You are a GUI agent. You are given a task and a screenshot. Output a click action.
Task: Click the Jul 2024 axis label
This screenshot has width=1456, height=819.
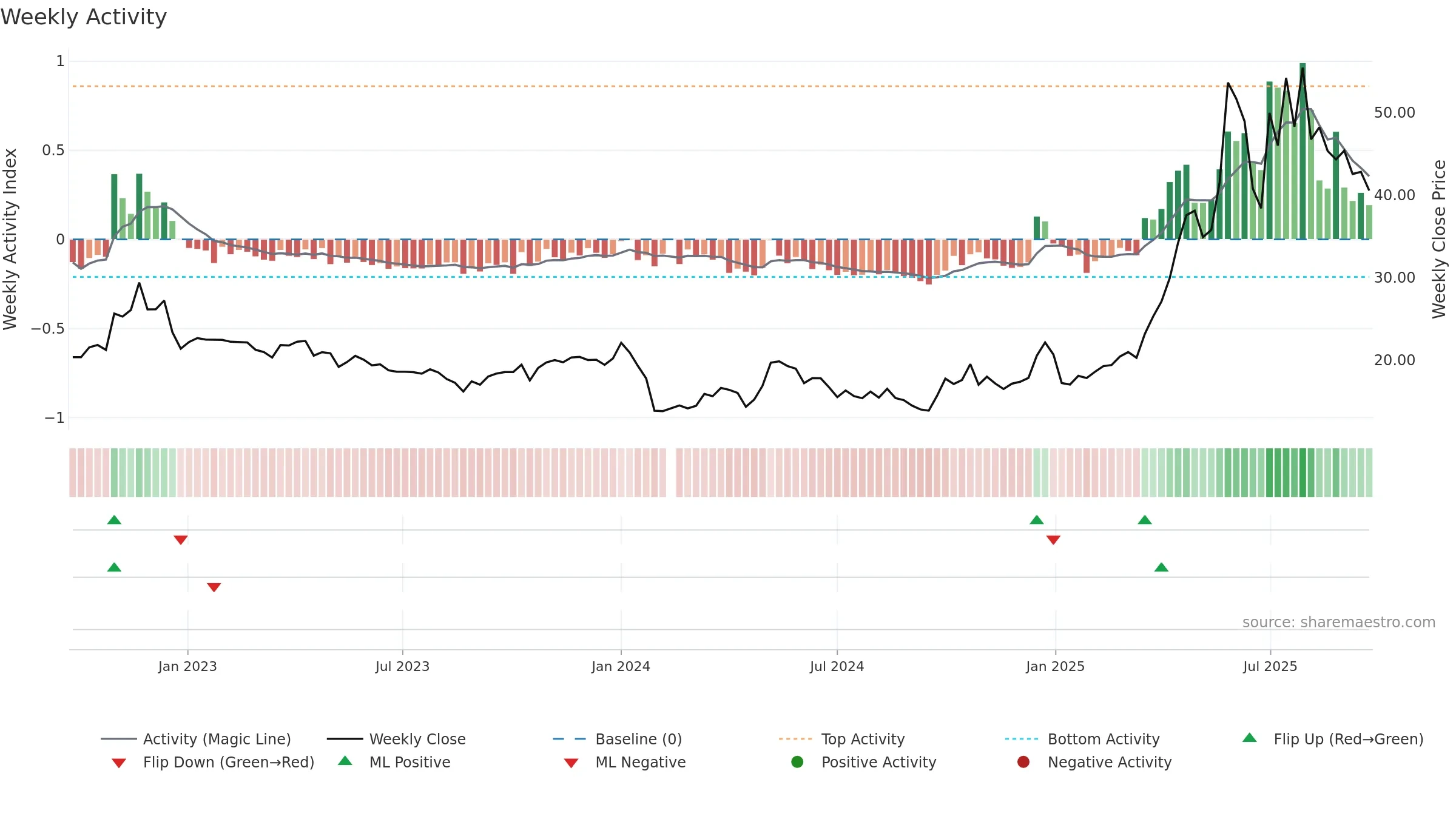click(x=837, y=666)
